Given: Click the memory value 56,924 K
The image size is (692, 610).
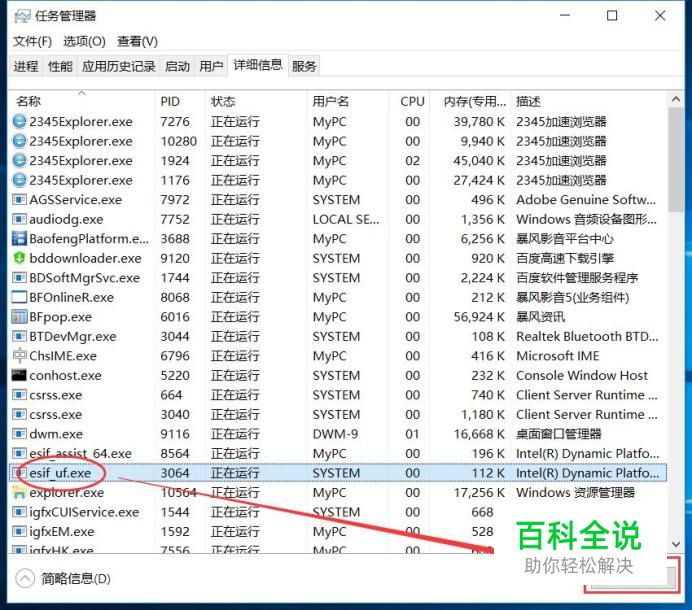Looking at the screenshot, I should [x=479, y=317].
